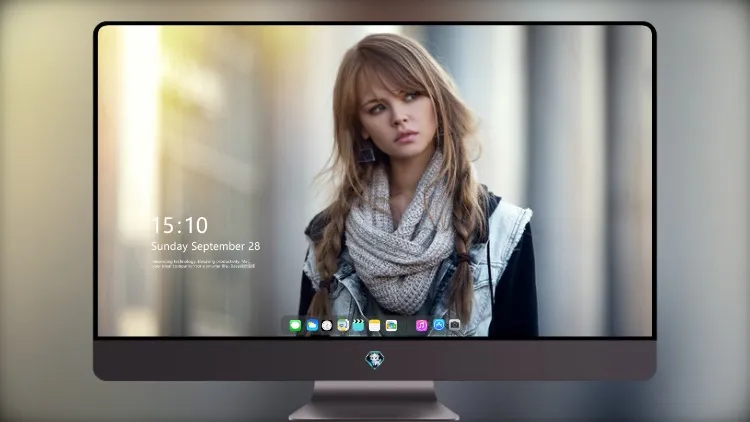Open the Clock app in dock
The width and height of the screenshot is (750, 422).
pyautogui.click(x=327, y=326)
